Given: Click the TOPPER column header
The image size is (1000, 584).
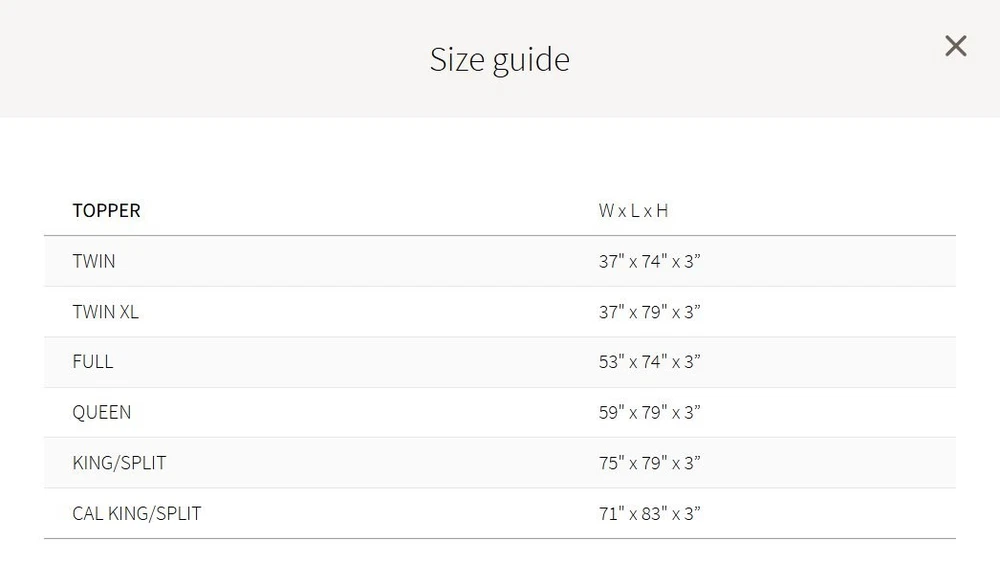Looking at the screenshot, I should pyautogui.click(x=106, y=211).
